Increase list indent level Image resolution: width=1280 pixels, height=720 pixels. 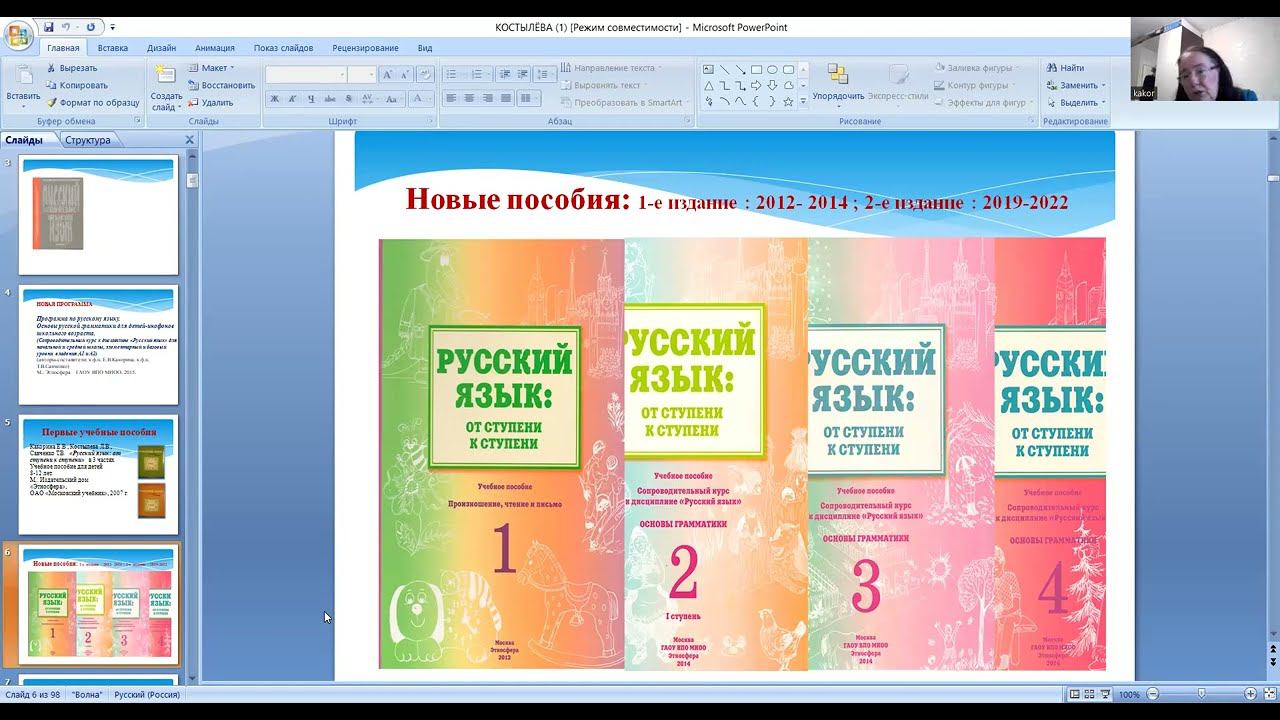pos(523,75)
